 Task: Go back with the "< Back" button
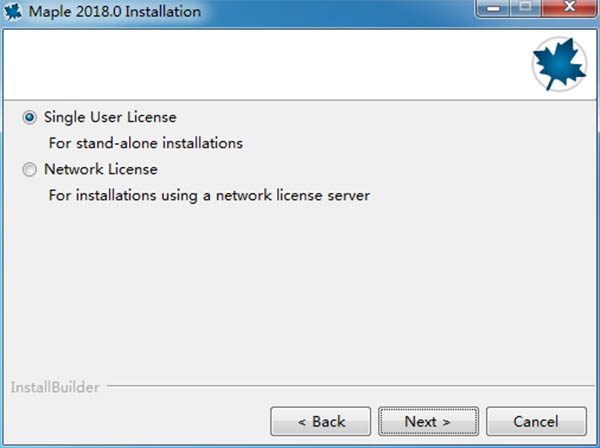tap(313, 421)
